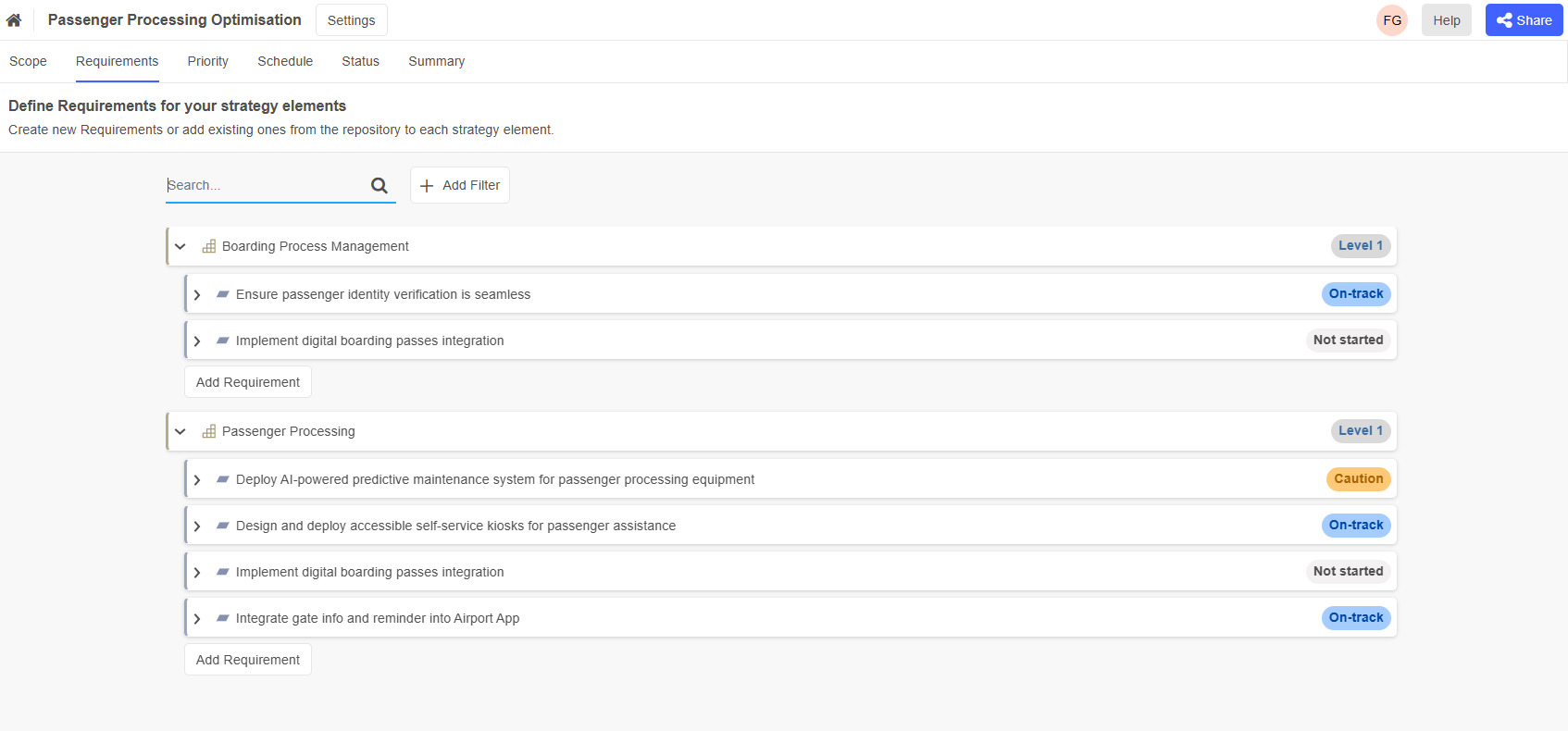
Task: Click the search magnifier icon
Action: [379, 185]
